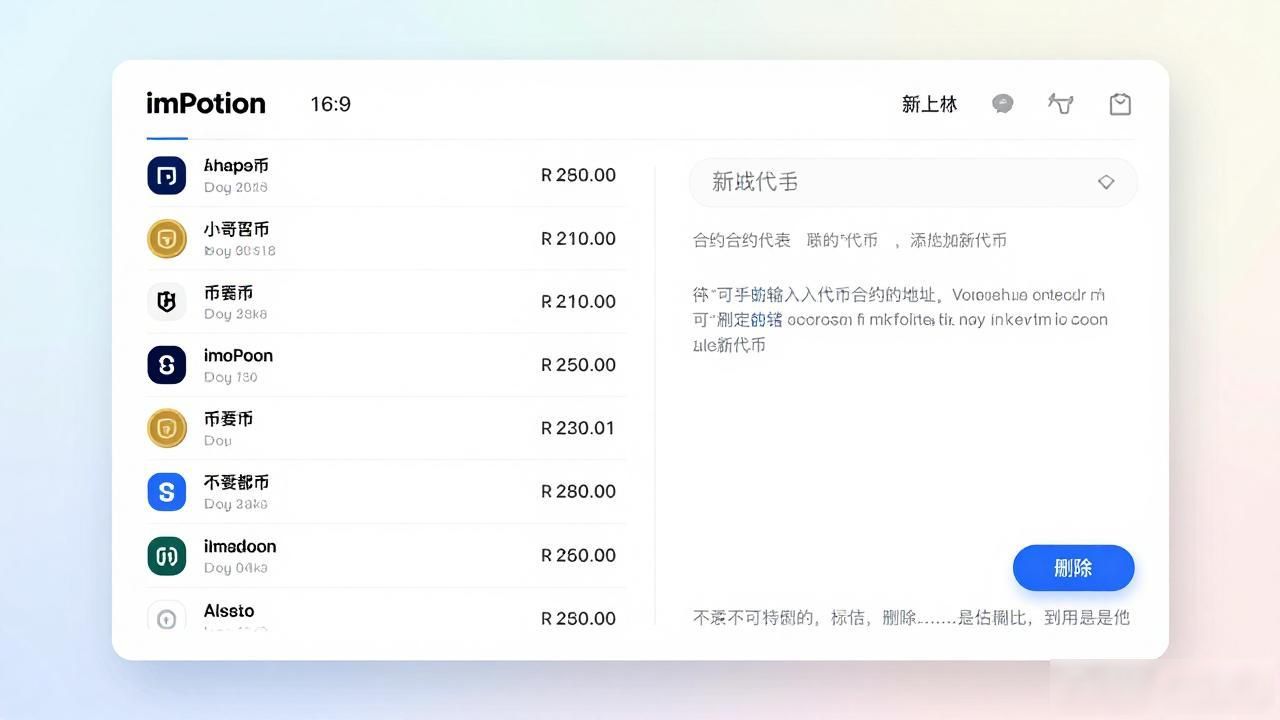The width and height of the screenshot is (1280, 720).
Task: Click blue S icon beside R 280.00
Action: [x=167, y=492]
